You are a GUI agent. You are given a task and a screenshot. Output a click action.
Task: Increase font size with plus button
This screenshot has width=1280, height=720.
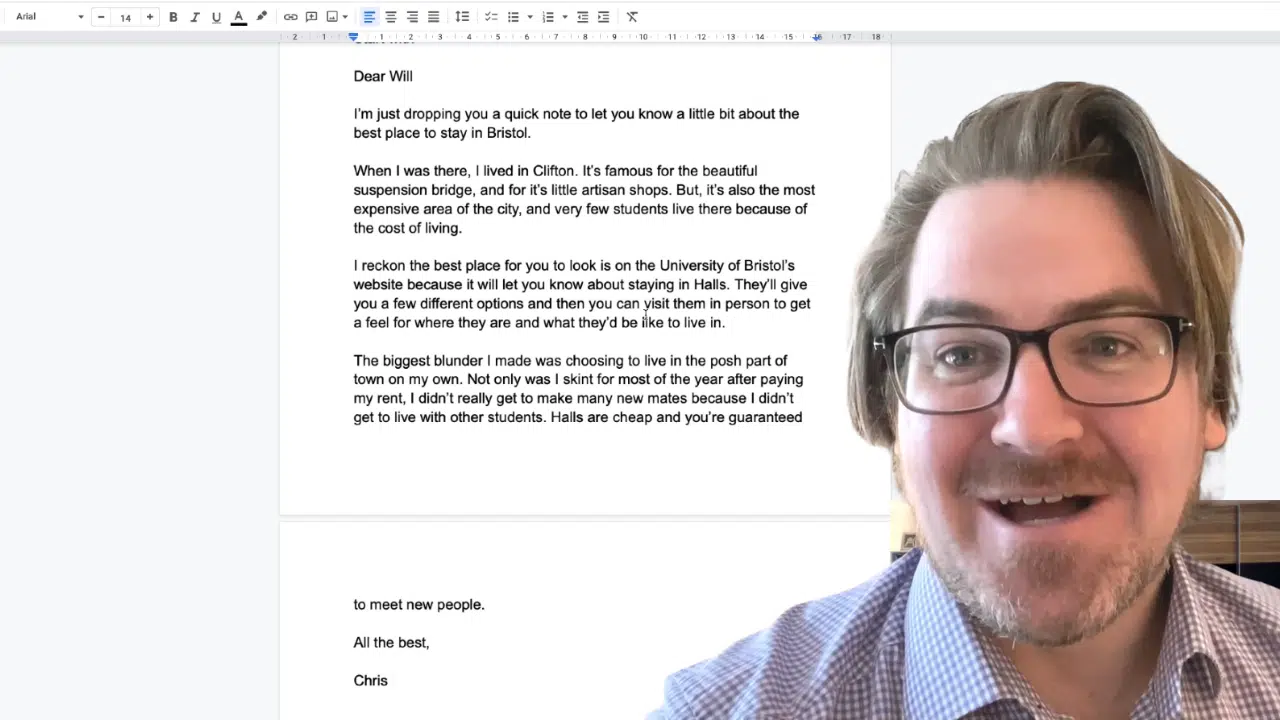tap(150, 17)
